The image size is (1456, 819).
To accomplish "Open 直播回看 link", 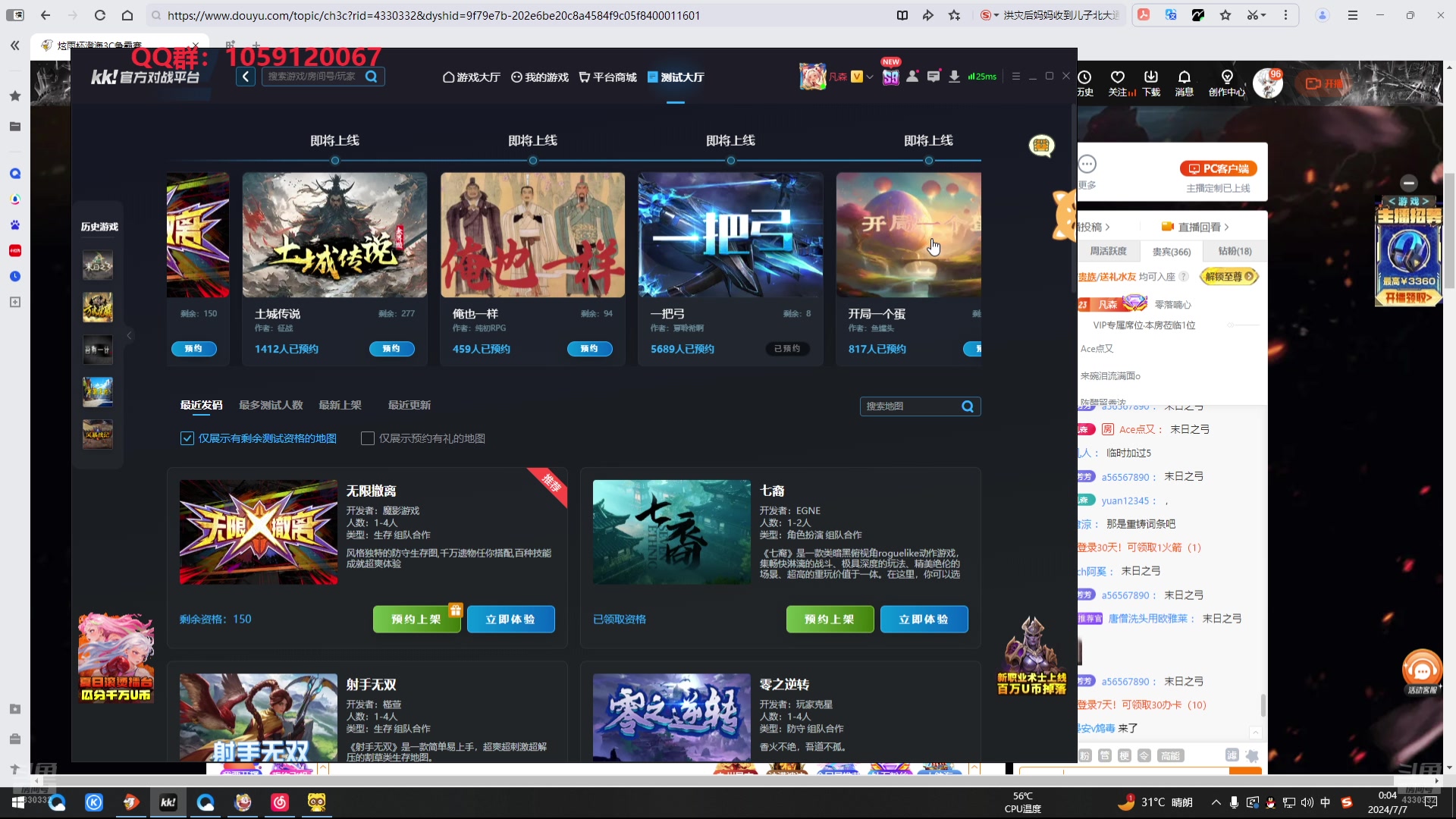I will point(1195,227).
